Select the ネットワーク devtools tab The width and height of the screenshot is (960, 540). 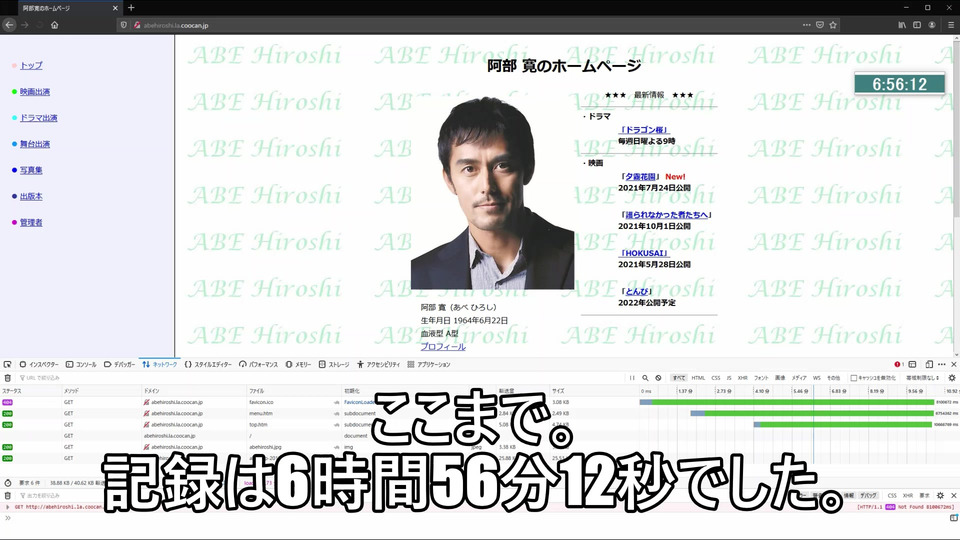(x=160, y=364)
